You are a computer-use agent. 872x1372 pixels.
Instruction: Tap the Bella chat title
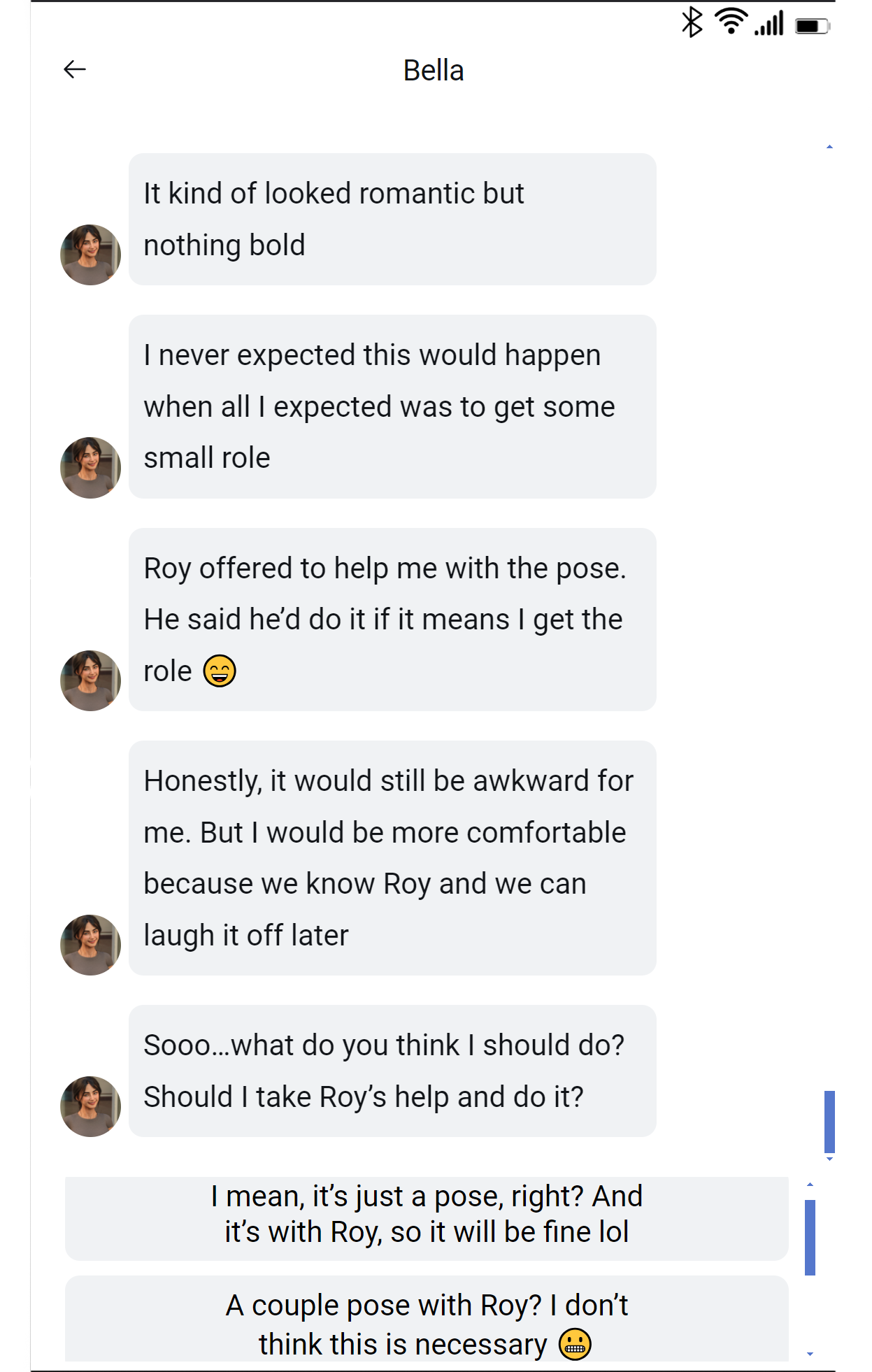point(434,71)
